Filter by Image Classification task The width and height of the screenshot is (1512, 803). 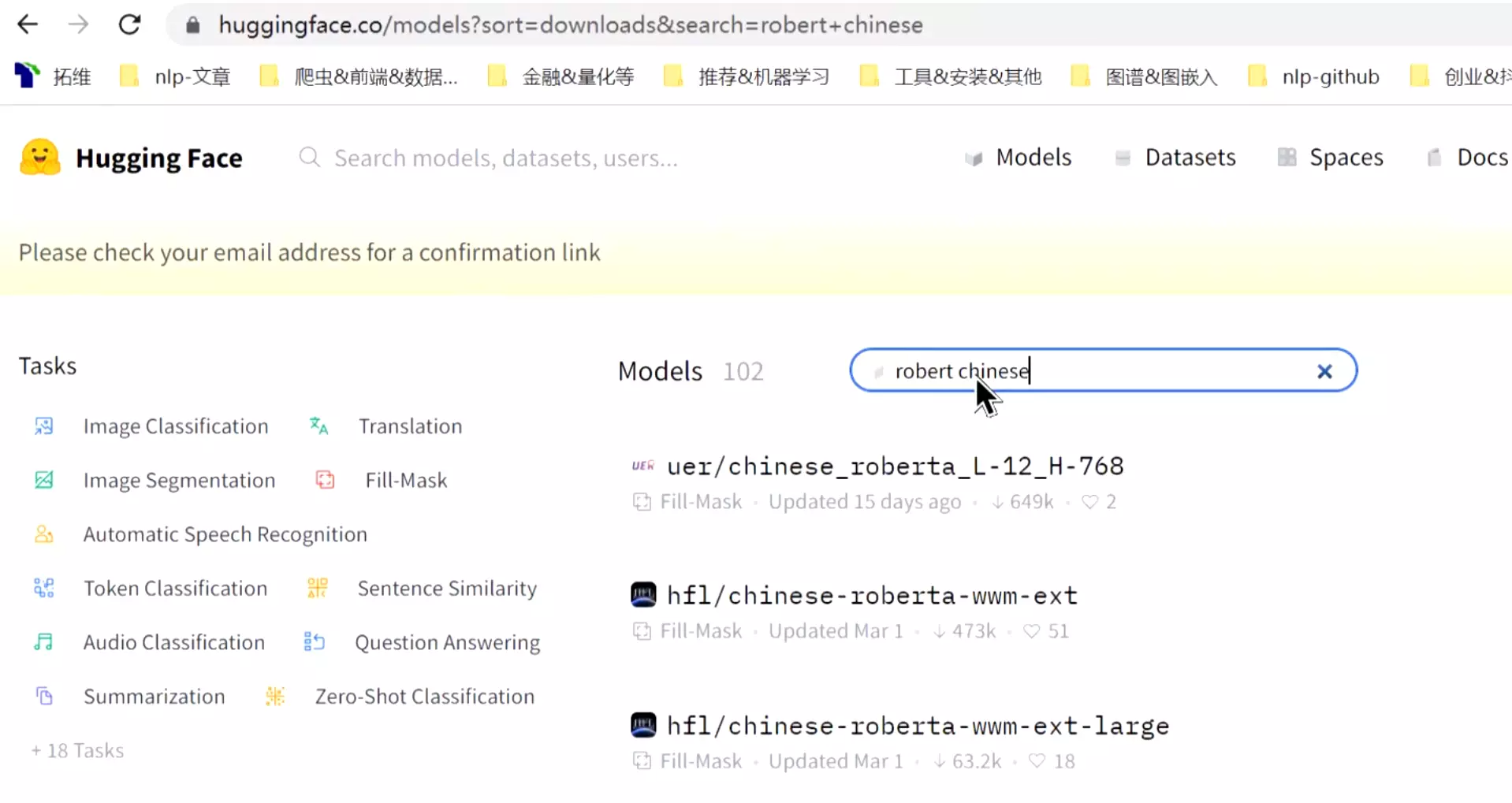(176, 426)
